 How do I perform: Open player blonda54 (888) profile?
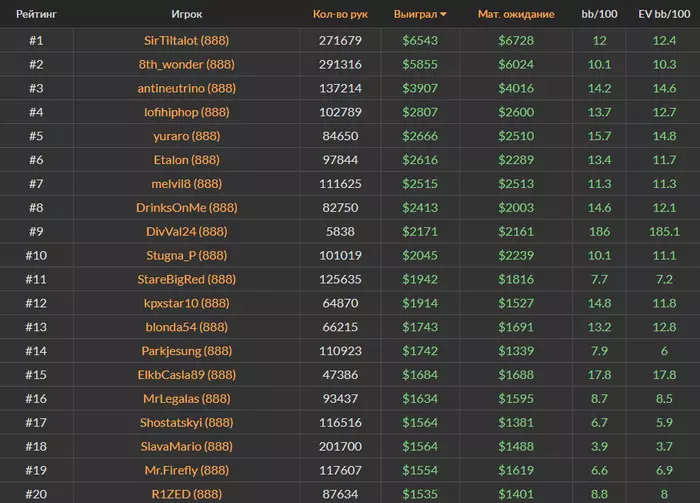187,327
